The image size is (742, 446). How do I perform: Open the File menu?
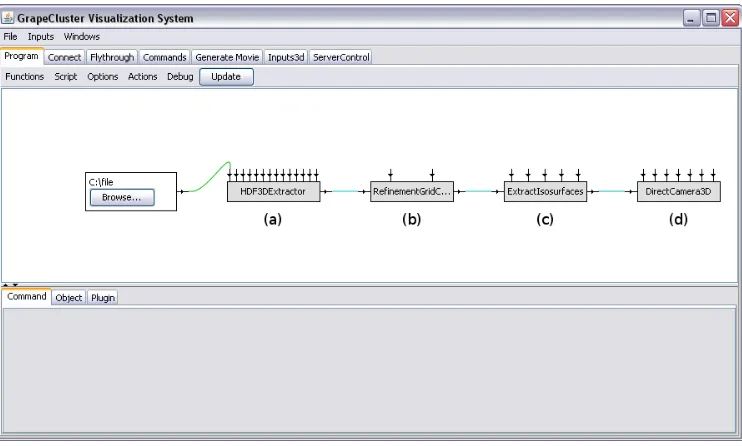pos(10,36)
